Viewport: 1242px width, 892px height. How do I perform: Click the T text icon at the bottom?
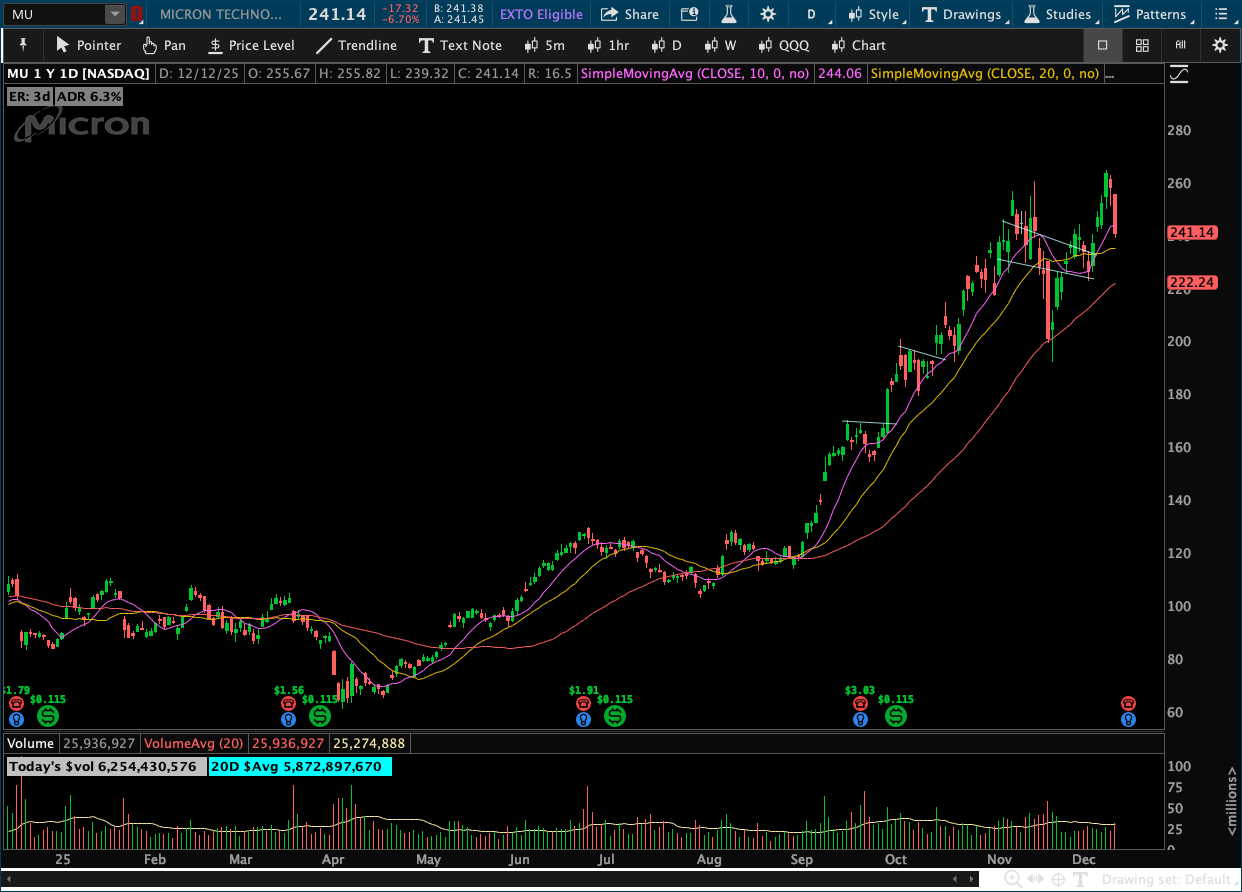point(1081,879)
